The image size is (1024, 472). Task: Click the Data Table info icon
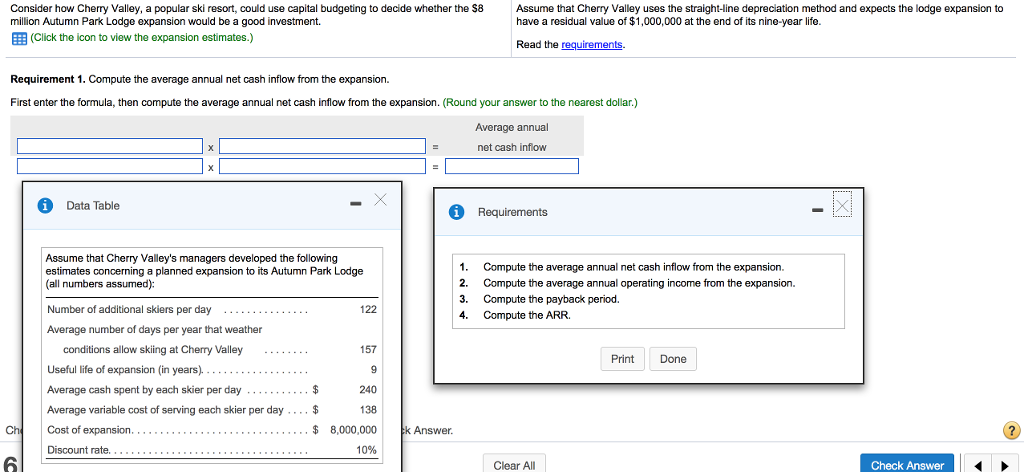44,206
